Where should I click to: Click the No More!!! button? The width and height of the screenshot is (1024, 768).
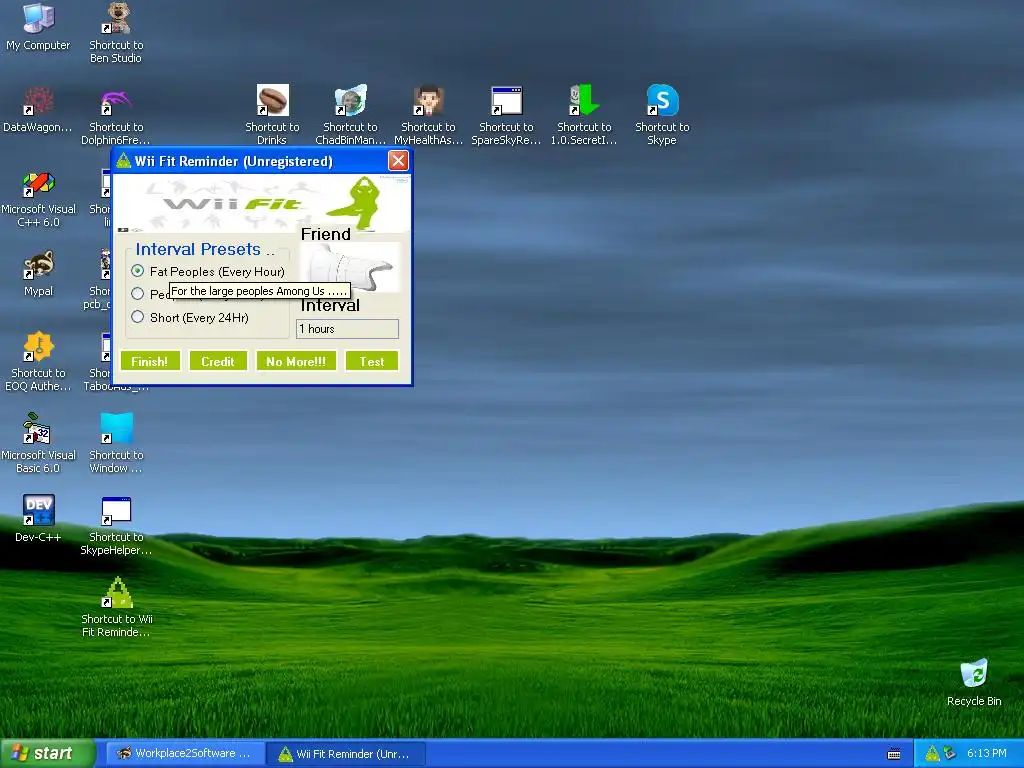pos(296,361)
